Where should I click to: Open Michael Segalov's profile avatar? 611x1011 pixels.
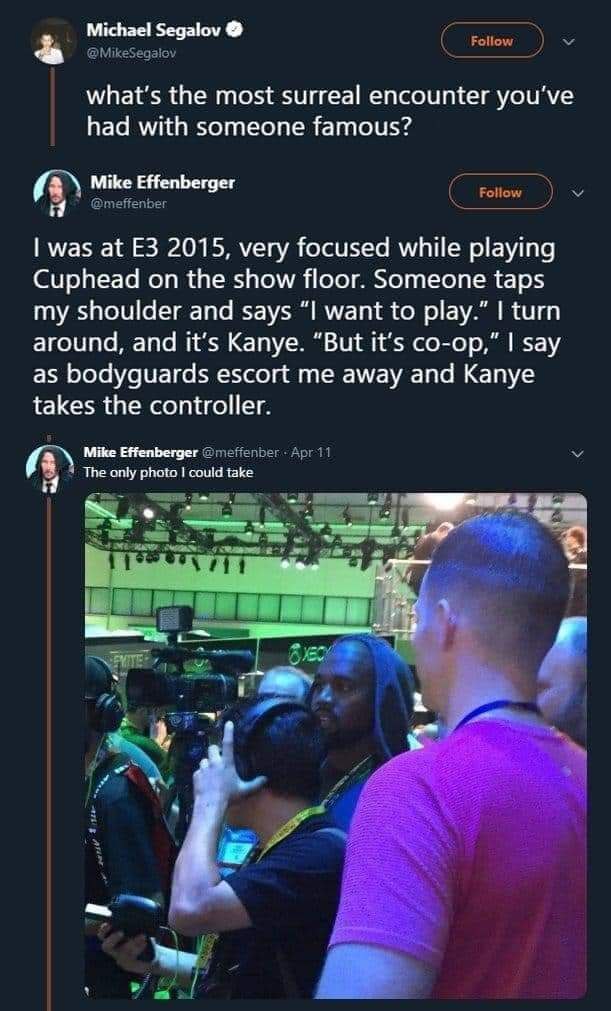coord(53,41)
